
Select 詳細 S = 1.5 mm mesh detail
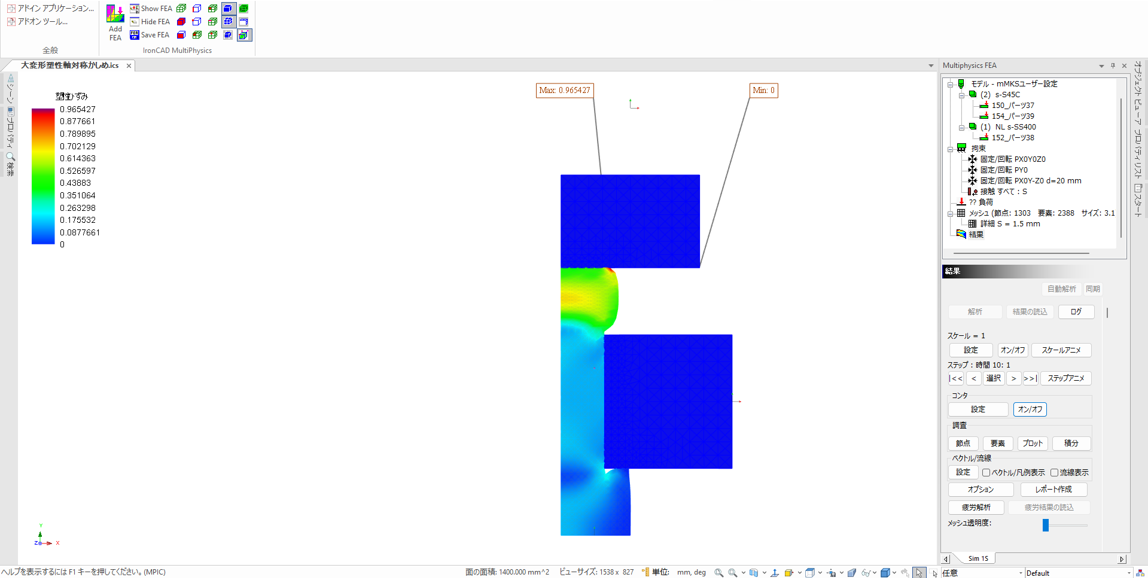(x=1004, y=223)
